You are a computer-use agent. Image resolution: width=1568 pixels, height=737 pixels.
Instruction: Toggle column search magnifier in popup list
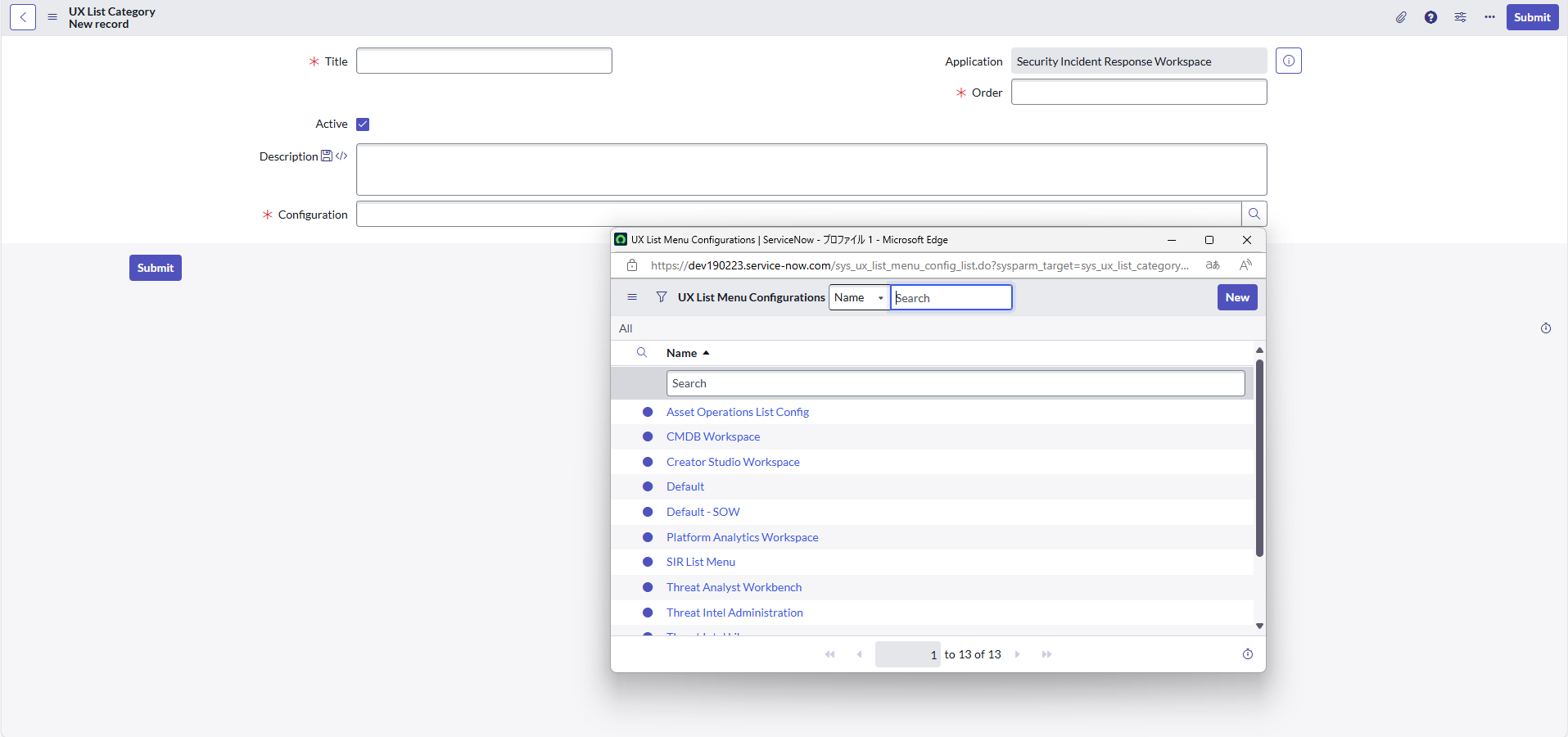[x=642, y=353]
